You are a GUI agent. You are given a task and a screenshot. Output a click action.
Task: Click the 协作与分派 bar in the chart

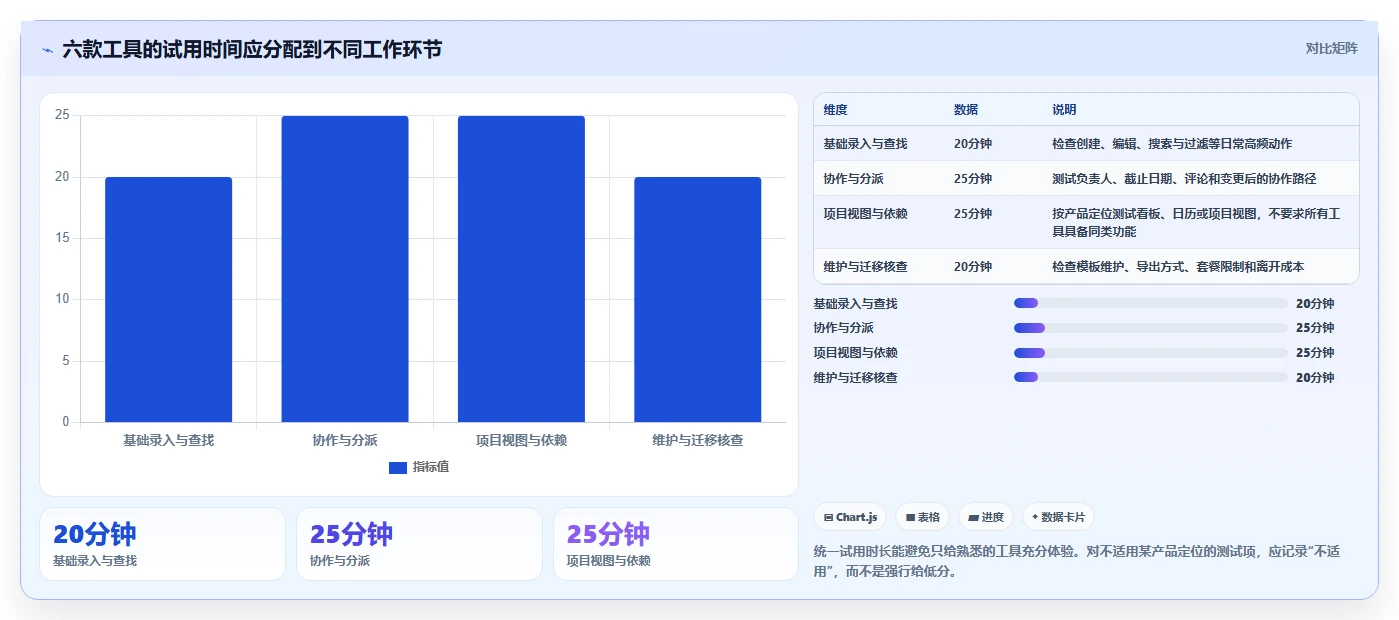(345, 269)
